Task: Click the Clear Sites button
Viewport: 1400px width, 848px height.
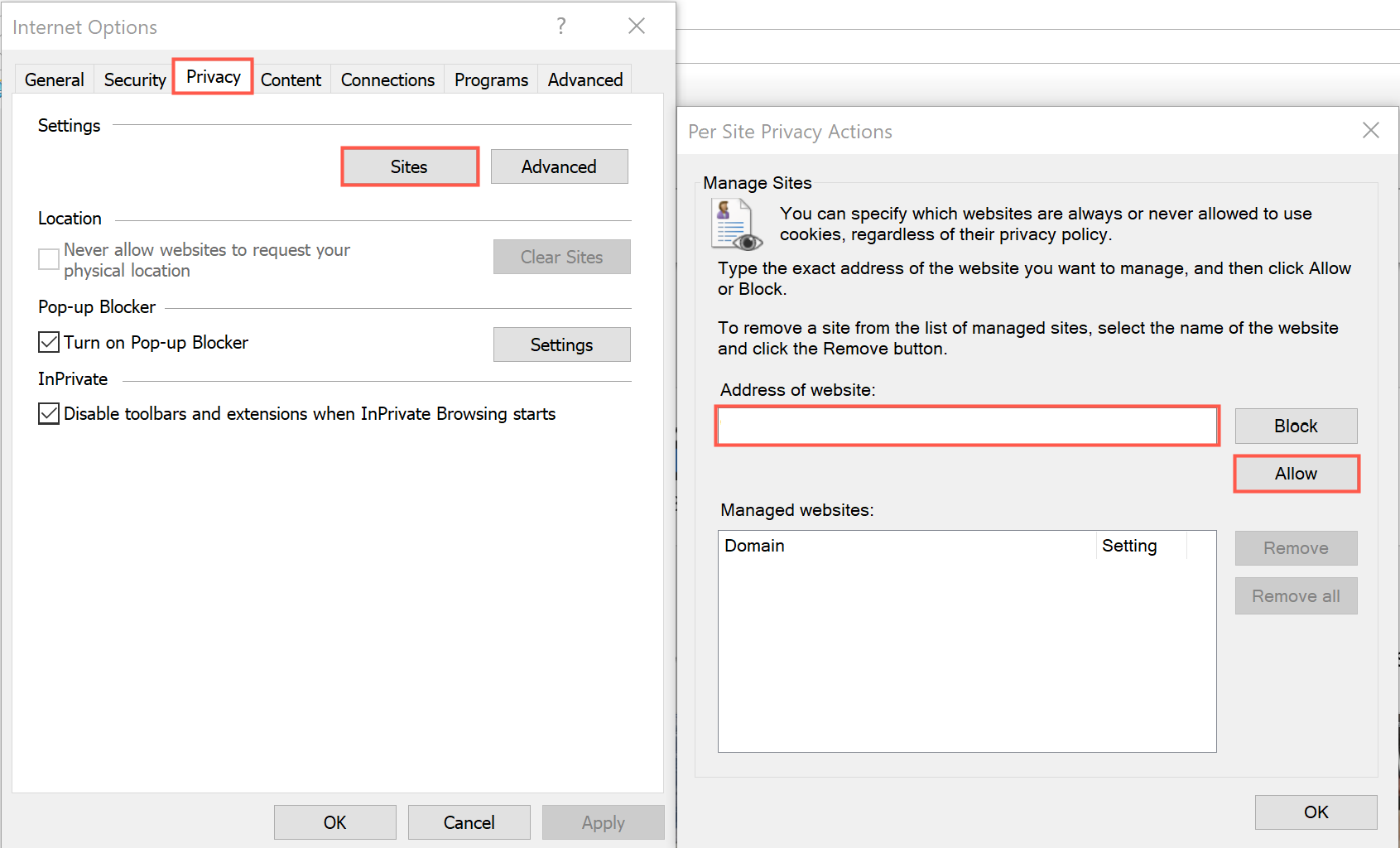Action: 561,257
